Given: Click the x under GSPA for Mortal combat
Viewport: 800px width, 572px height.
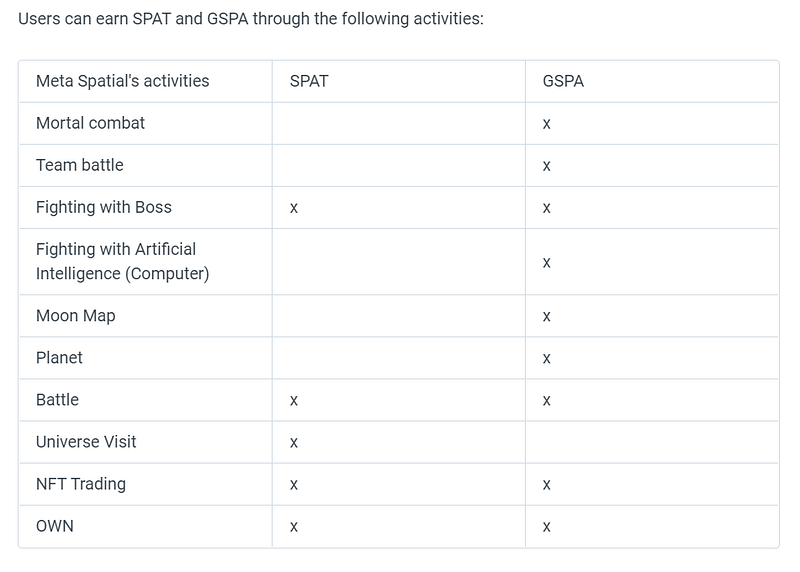Looking at the screenshot, I should (x=546, y=124).
